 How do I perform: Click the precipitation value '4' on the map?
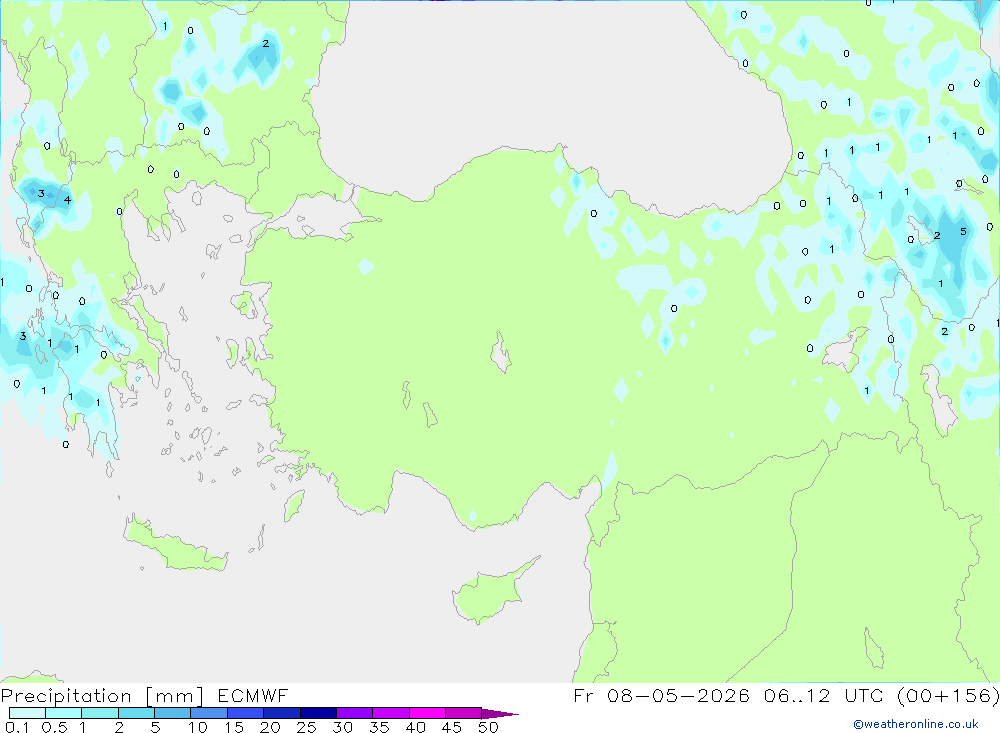point(67,200)
